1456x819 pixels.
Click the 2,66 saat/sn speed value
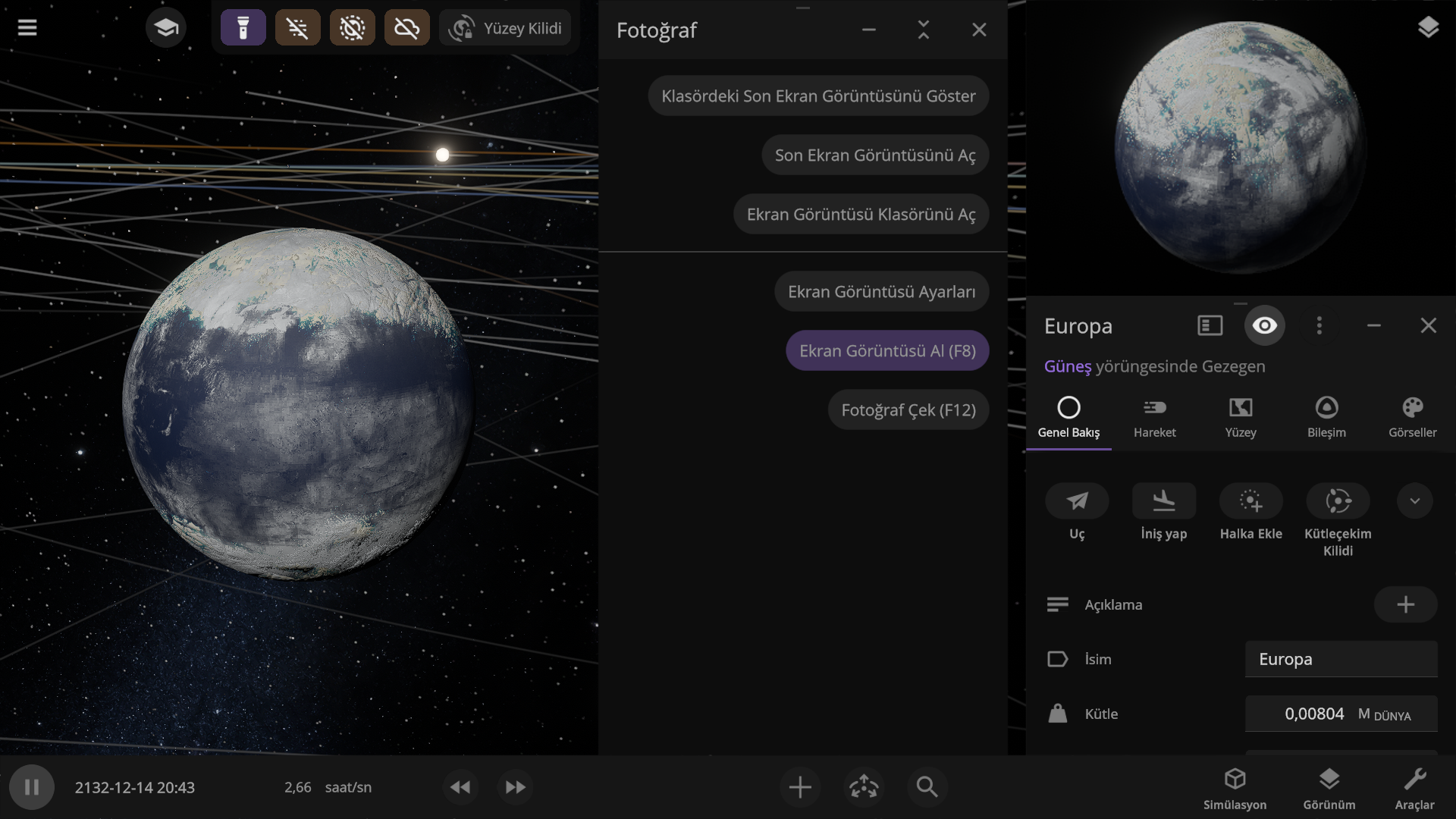[x=328, y=787]
